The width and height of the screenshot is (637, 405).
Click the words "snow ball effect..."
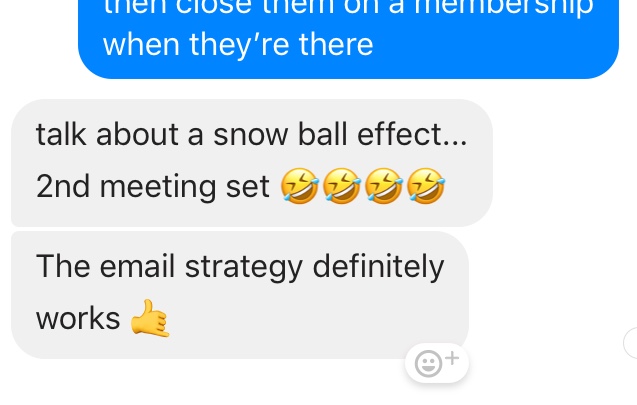pos(340,134)
